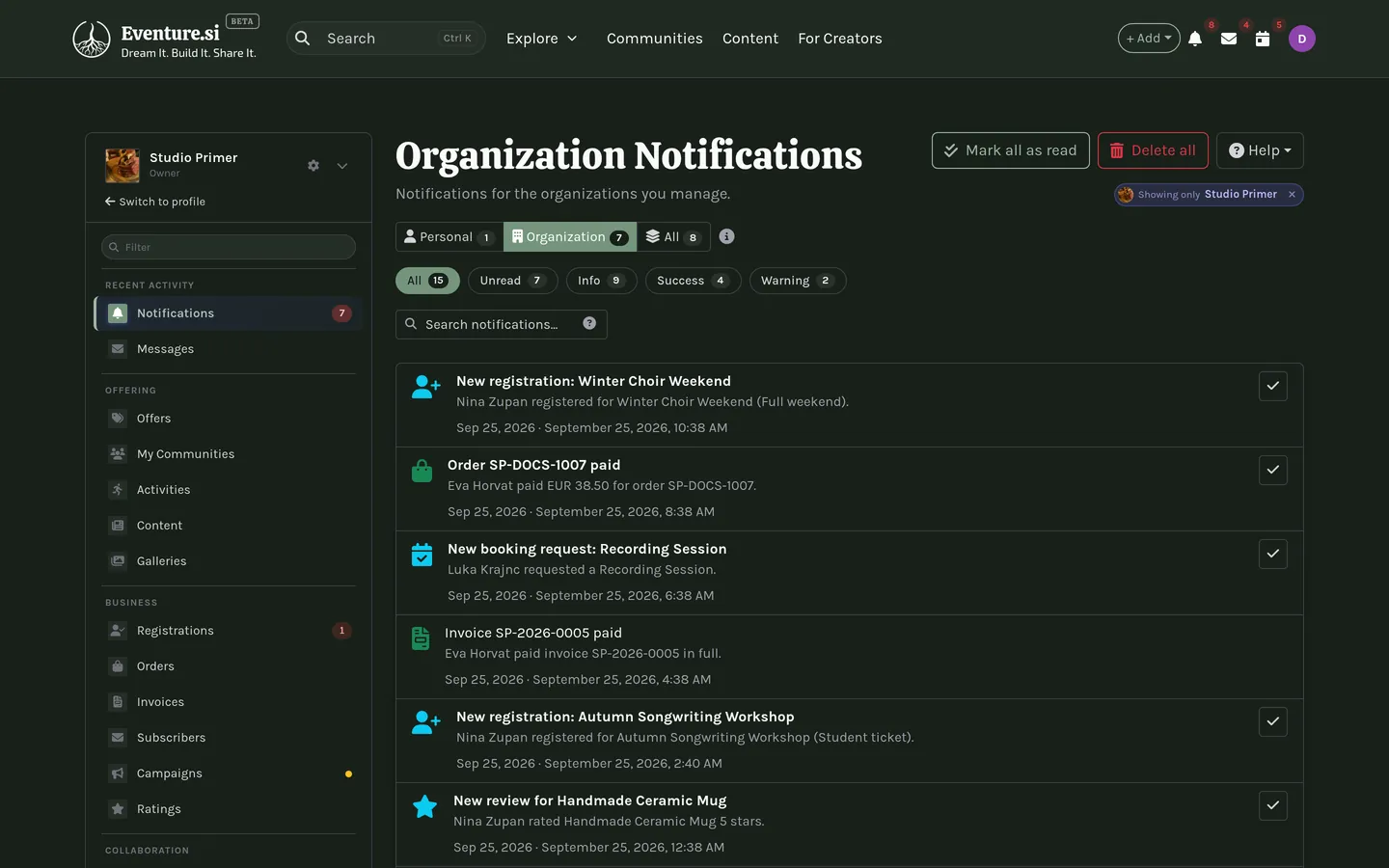The height and width of the screenshot is (868, 1389).
Task: Click the sidebar Filter input field
Action: pos(229,247)
